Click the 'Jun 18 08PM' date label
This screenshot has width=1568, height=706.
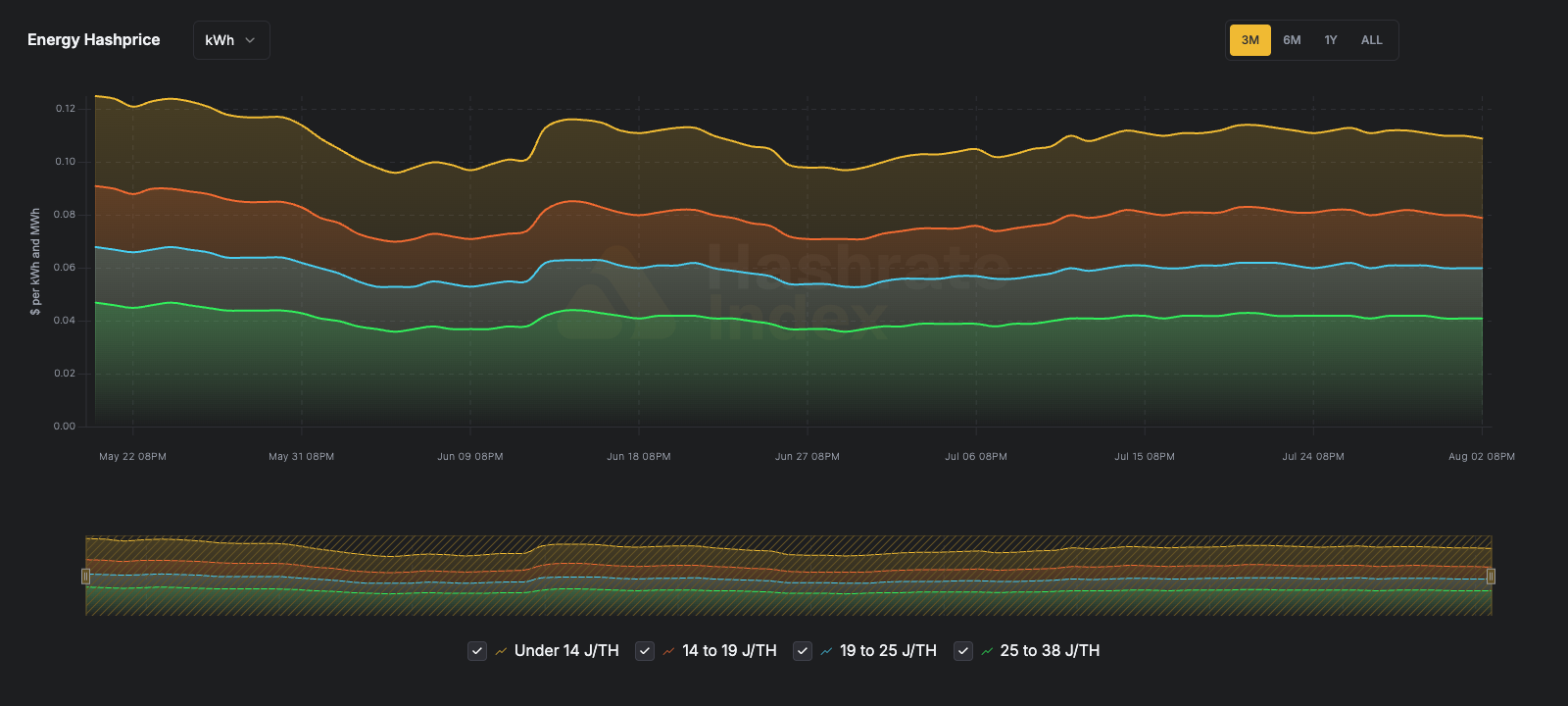coord(639,457)
